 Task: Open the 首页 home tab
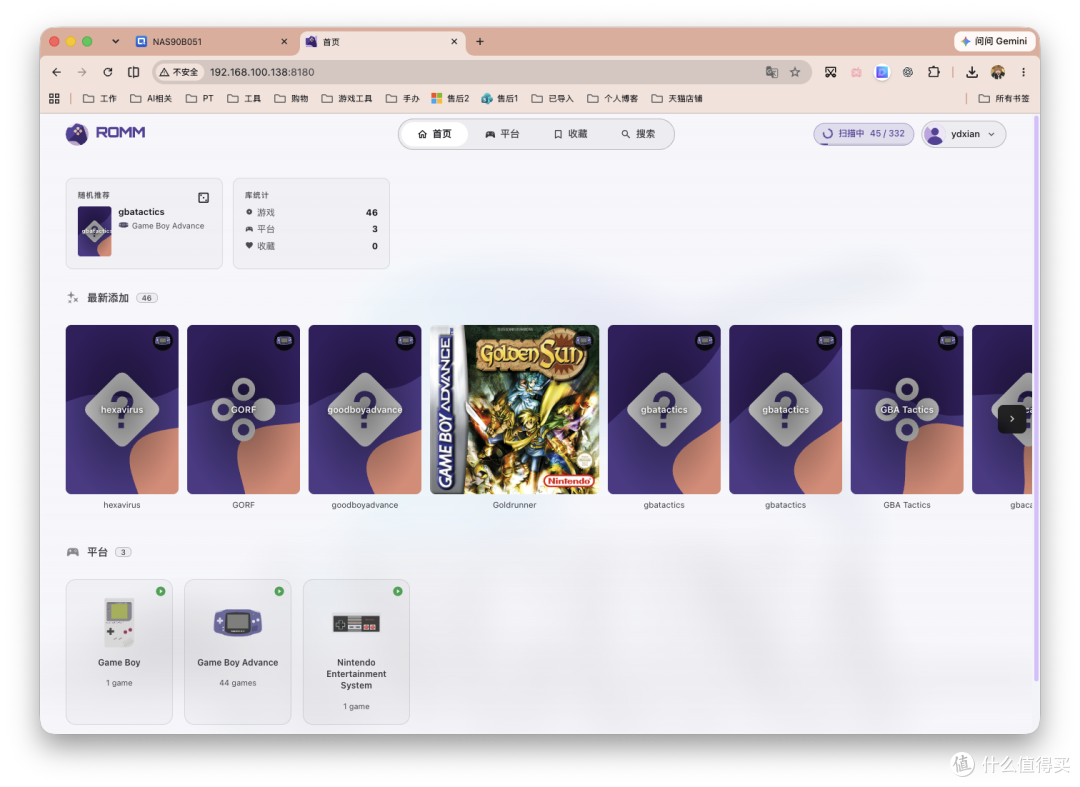coord(435,134)
